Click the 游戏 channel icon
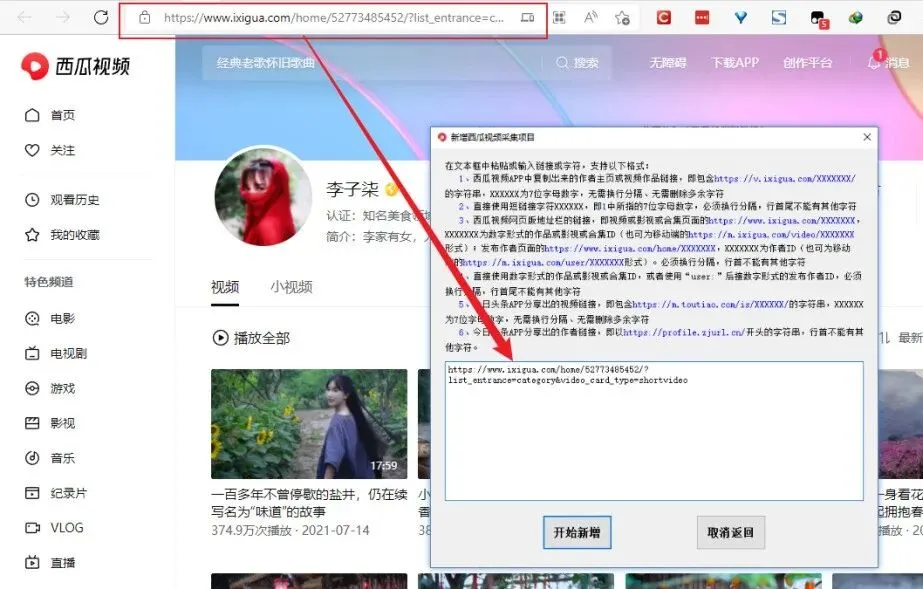 point(32,388)
